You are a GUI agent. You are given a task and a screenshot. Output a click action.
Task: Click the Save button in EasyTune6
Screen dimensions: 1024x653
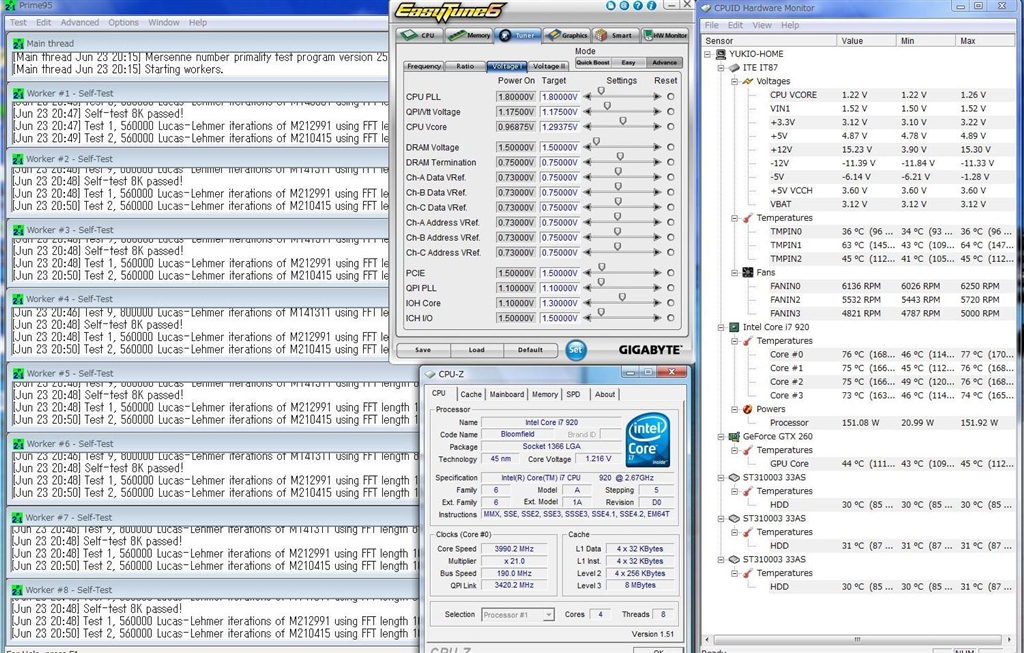(423, 350)
